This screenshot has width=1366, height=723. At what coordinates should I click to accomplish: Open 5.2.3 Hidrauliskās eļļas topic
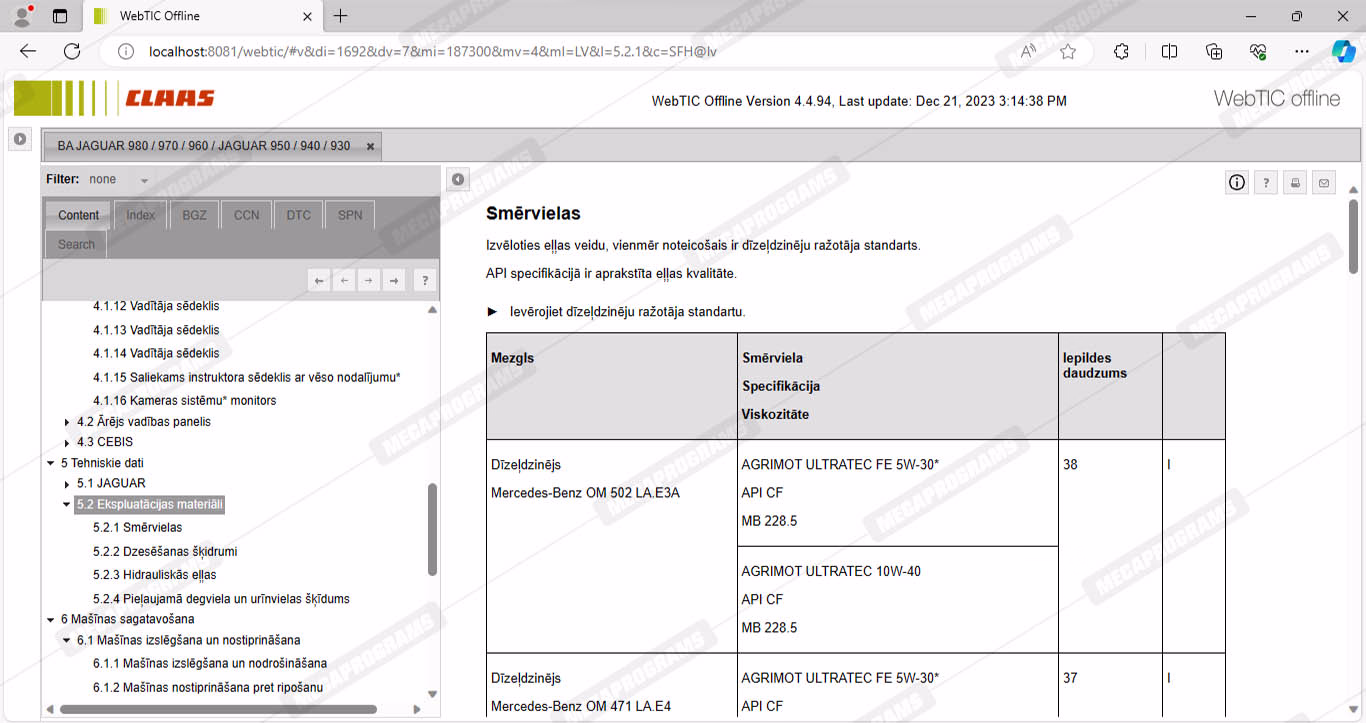[154, 575]
